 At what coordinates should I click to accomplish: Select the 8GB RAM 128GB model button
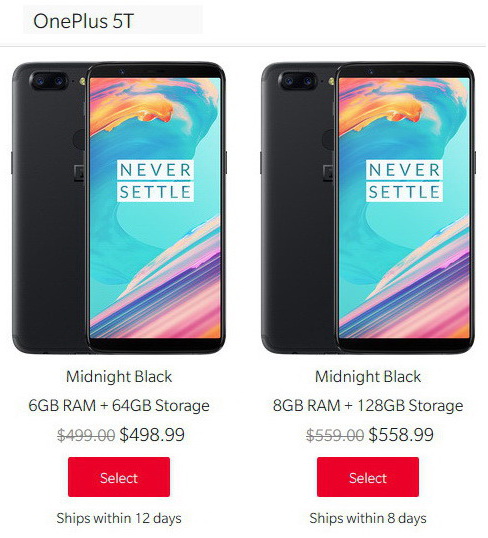tap(368, 477)
